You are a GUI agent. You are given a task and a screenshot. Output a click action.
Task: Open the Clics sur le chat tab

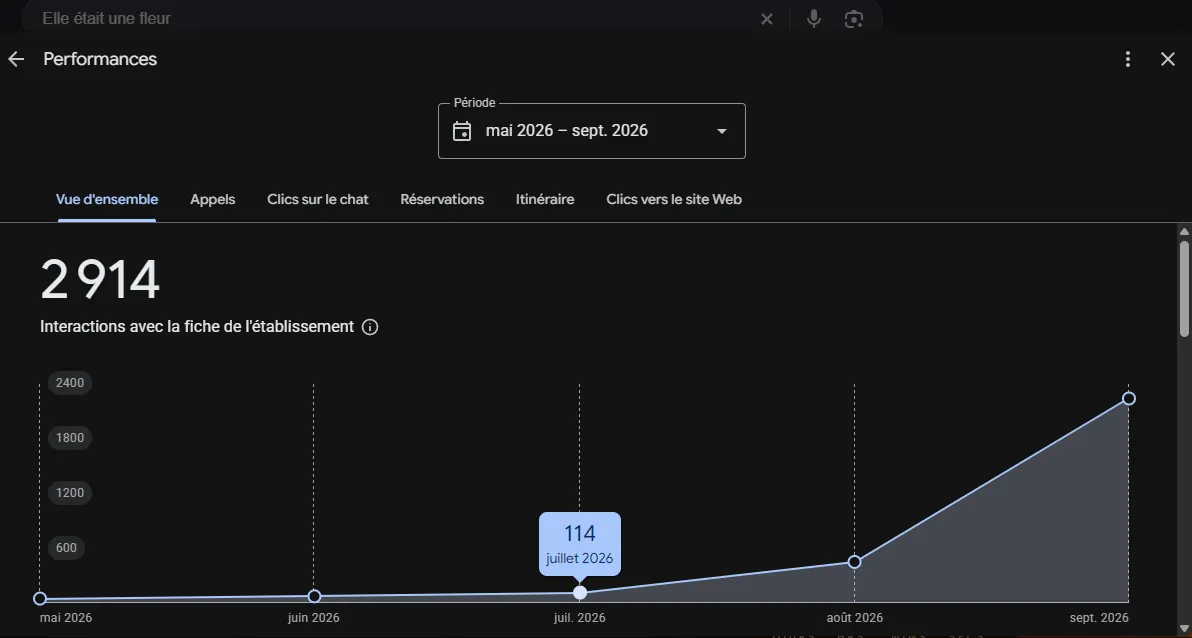pyautogui.click(x=318, y=199)
